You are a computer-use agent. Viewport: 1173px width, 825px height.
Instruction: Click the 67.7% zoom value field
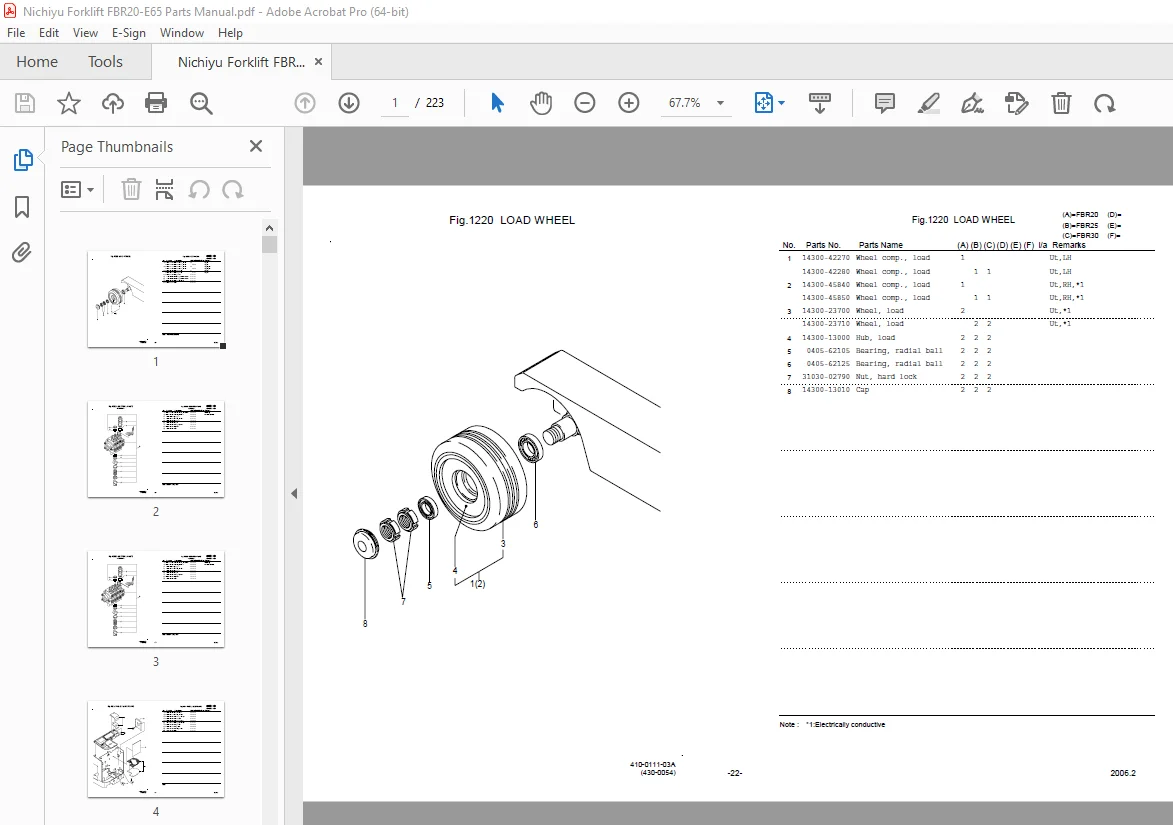click(684, 103)
